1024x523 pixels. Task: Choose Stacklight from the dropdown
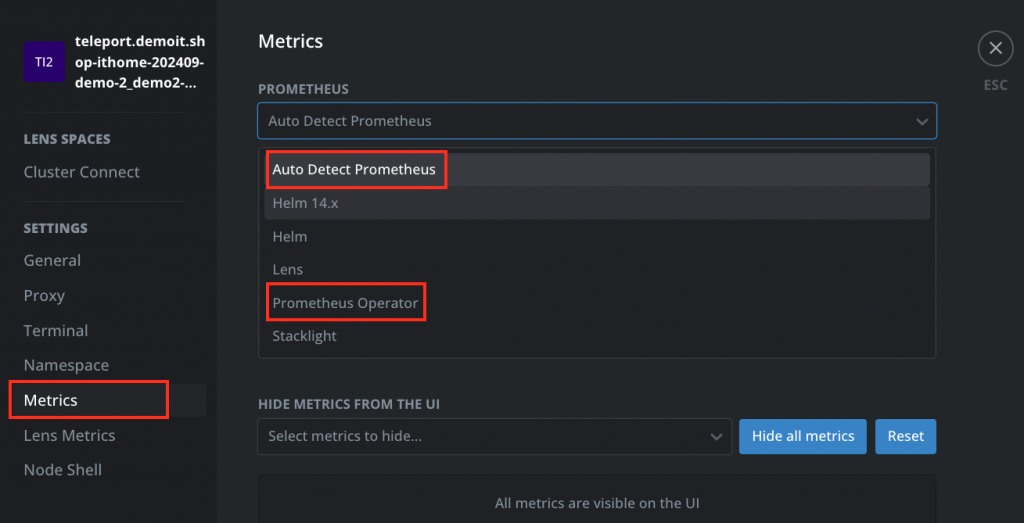pyautogui.click(x=305, y=336)
